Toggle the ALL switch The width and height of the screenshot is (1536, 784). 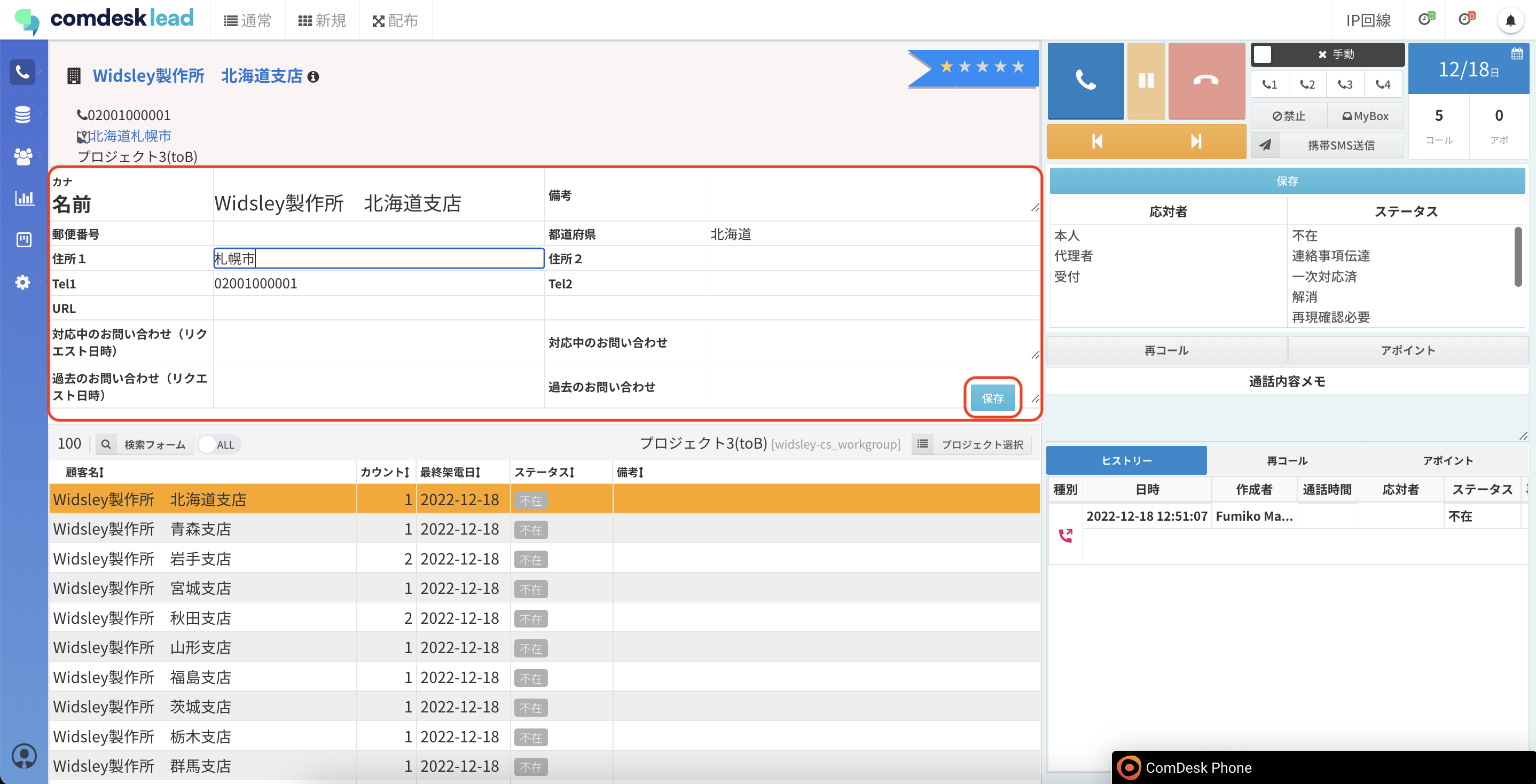coord(218,445)
